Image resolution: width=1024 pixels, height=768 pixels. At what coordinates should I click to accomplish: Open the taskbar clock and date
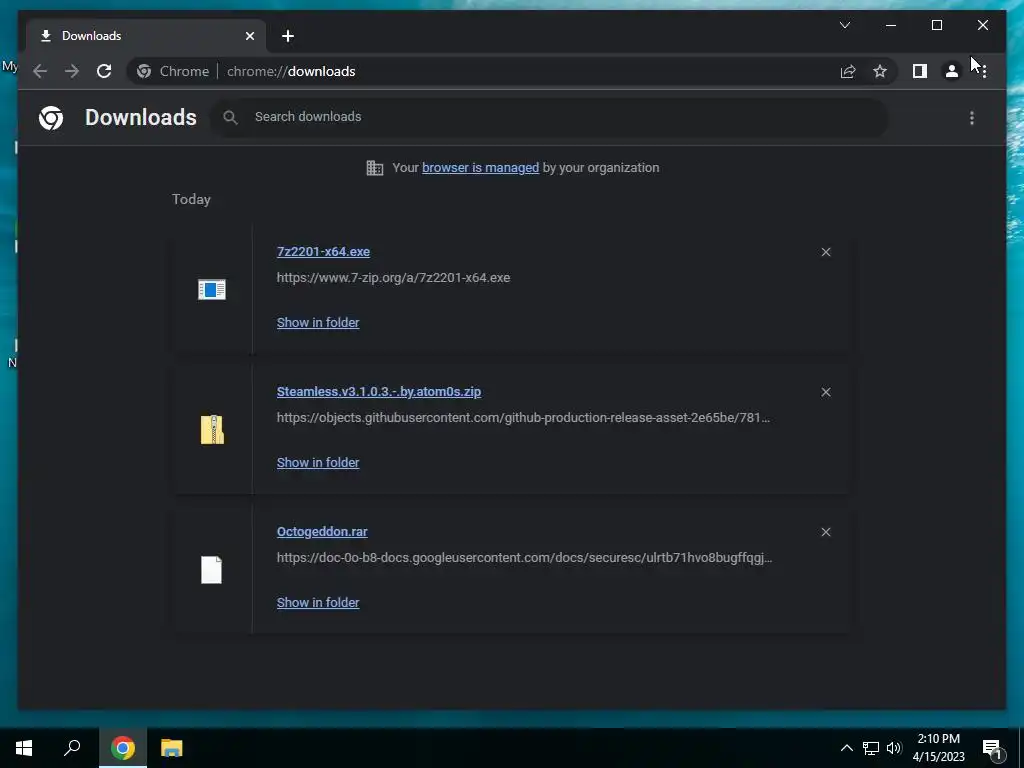coord(938,748)
